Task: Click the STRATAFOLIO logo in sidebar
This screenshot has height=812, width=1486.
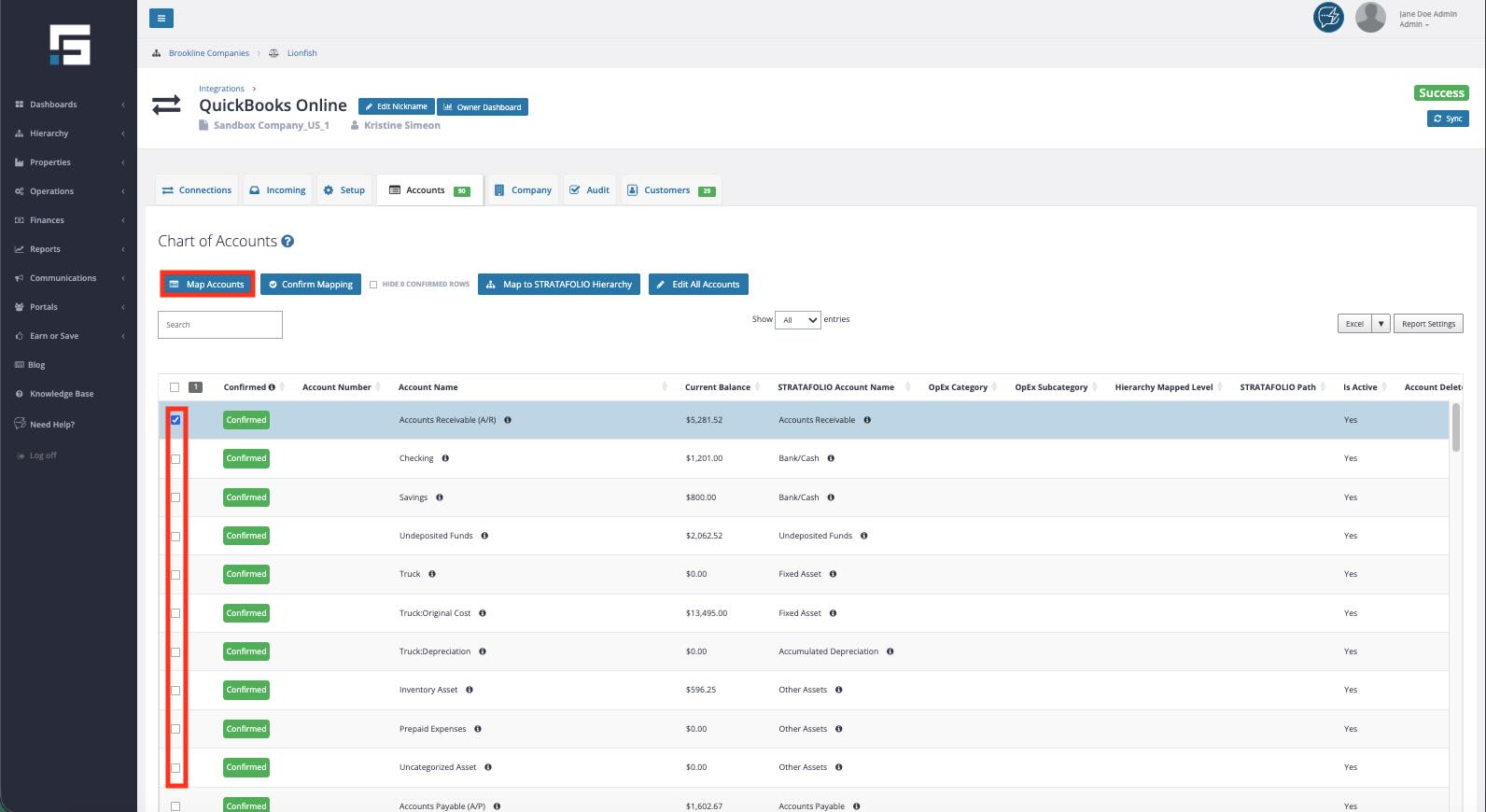Action: coord(70,45)
